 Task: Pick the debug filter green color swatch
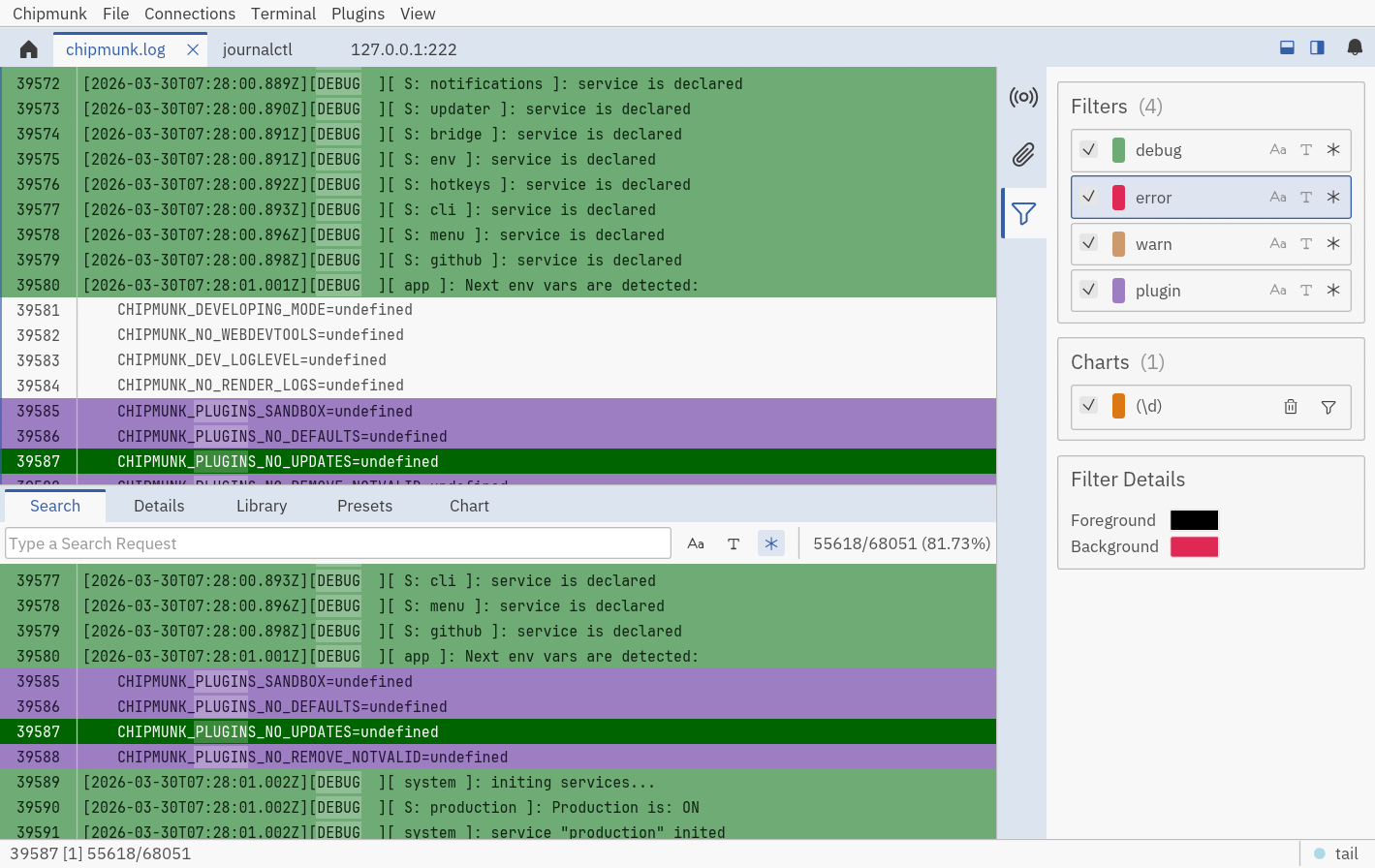[1118, 150]
